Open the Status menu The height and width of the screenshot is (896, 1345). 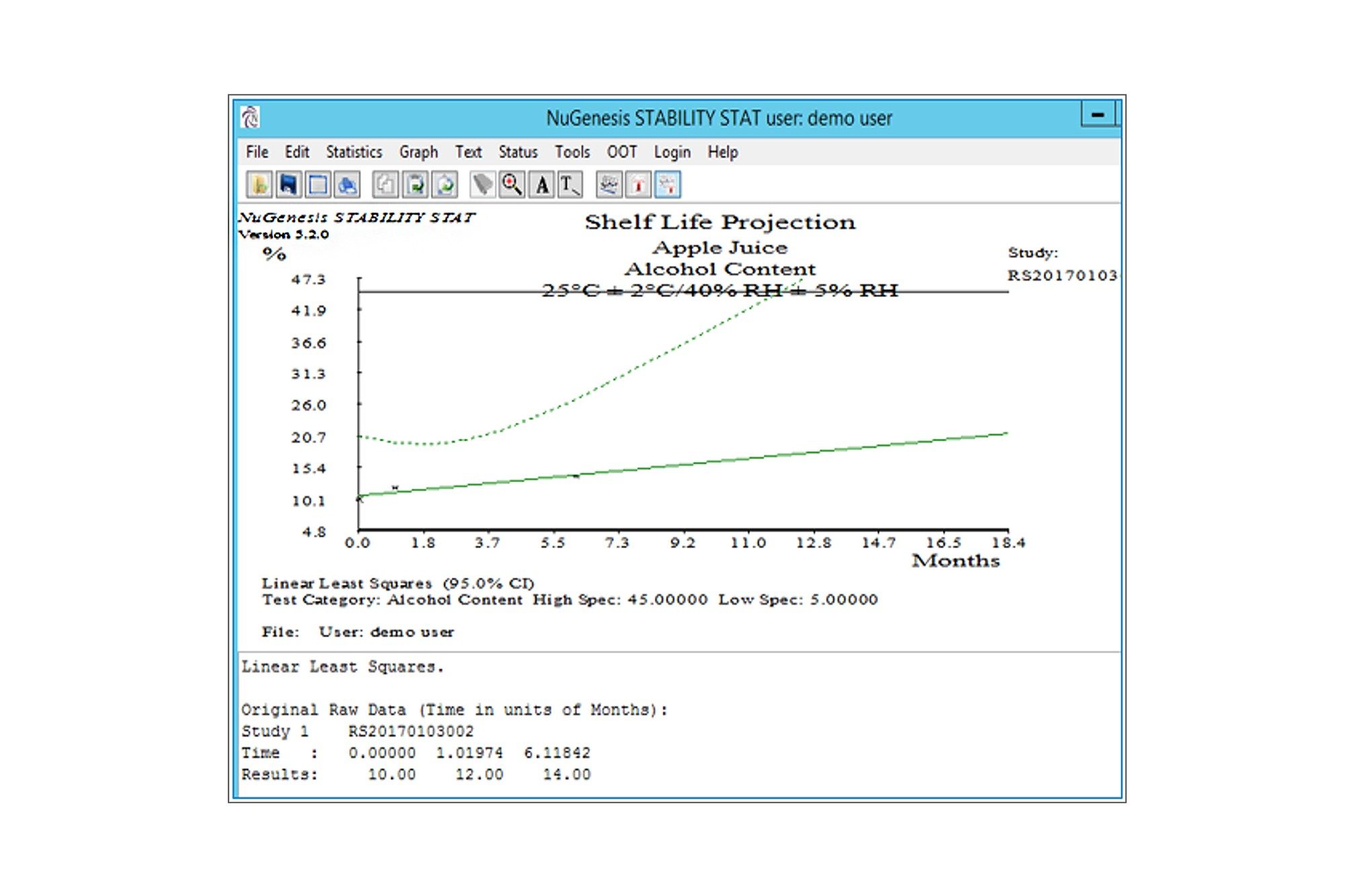(x=518, y=152)
